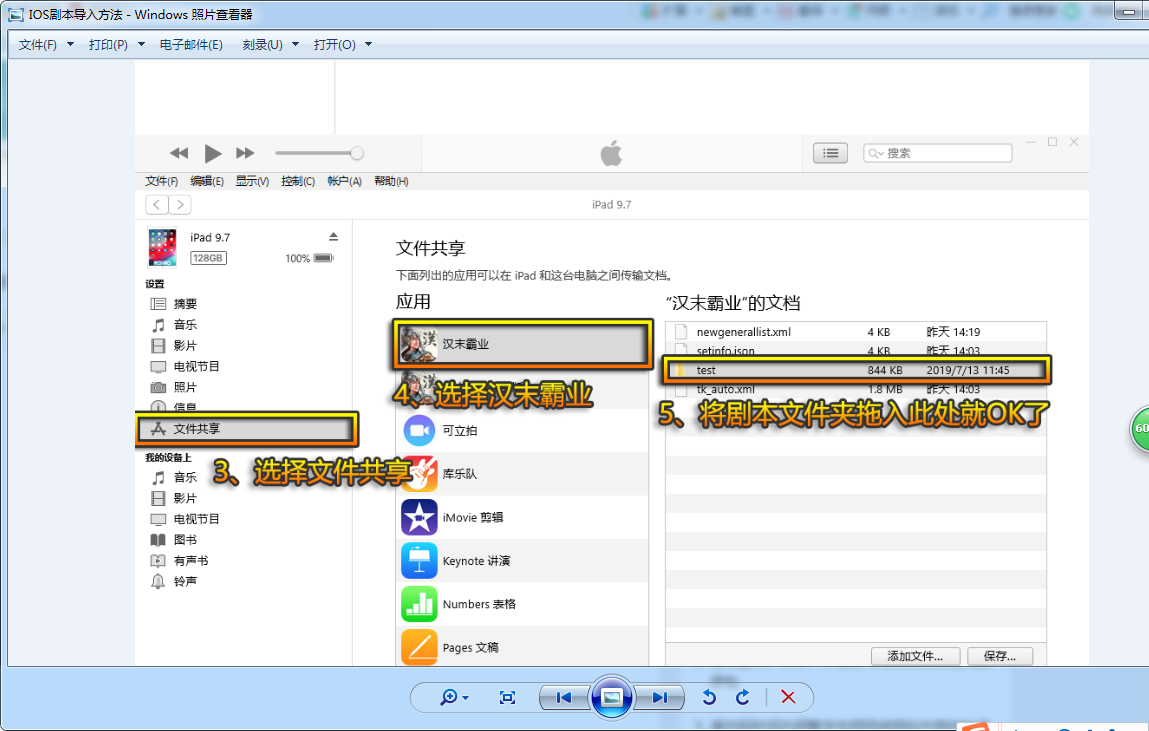Select the 可立拍 app icon
Viewport: 1149px width, 731px height.
click(x=419, y=431)
